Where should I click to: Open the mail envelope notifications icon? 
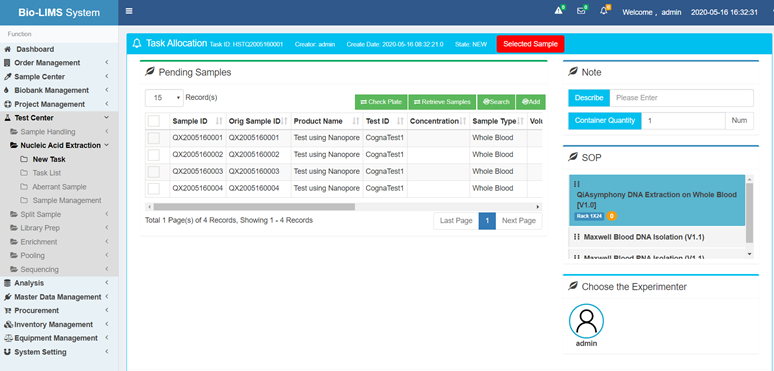pos(581,11)
